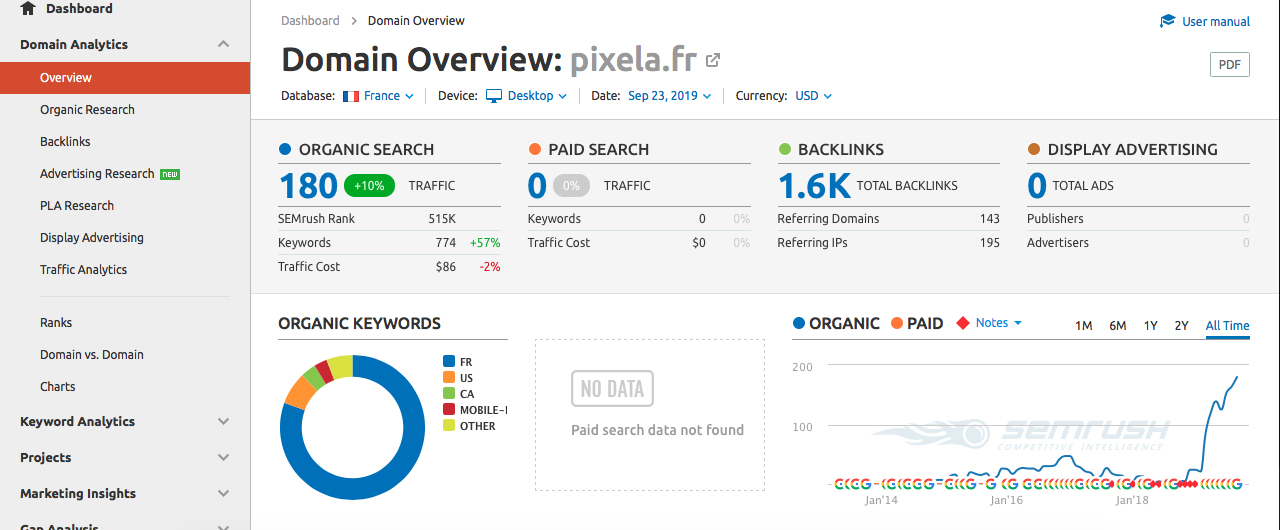This screenshot has height=530, width=1280.
Task: Toggle PAID series in trend chart legend
Action: (x=917, y=323)
